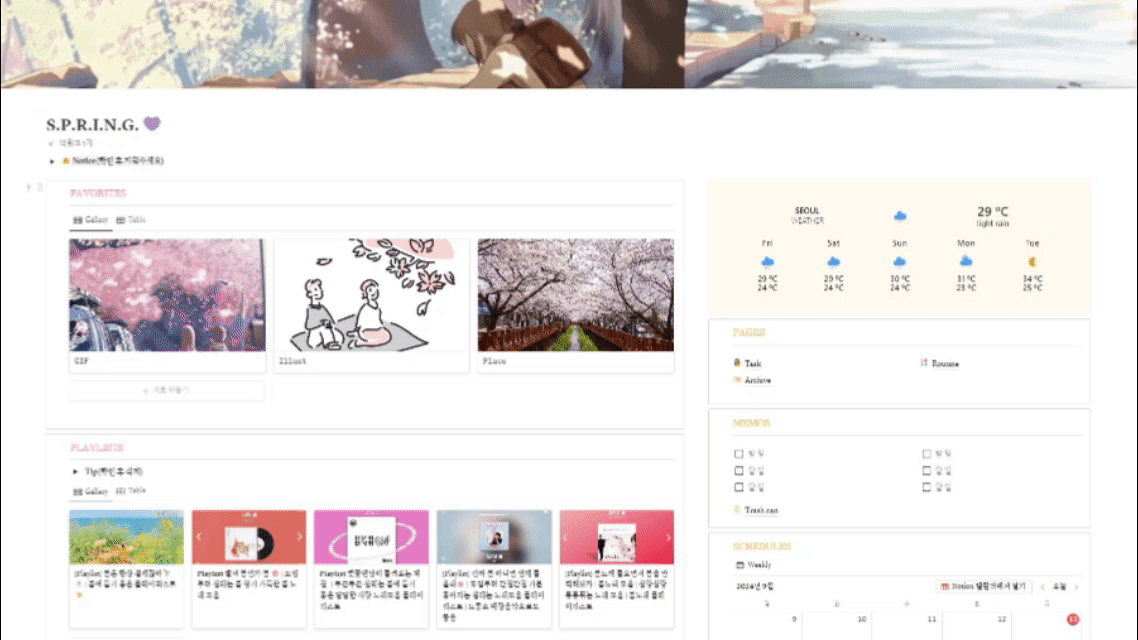Open the Routine page link
Viewport: 1138px width, 640px height.
tap(944, 363)
